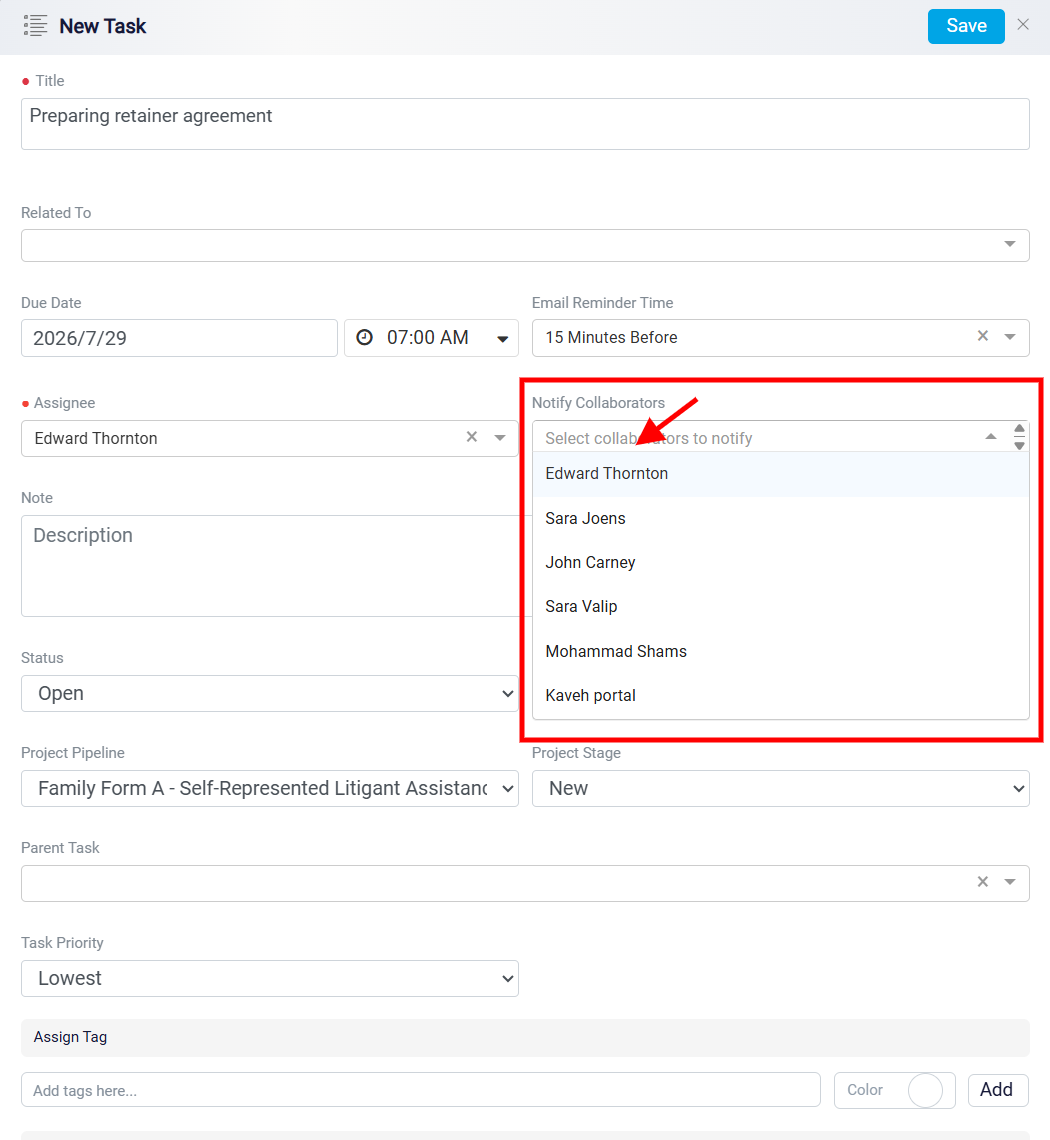Expand the 07:00 AM time dropdown
1050x1140 pixels.
[502, 339]
